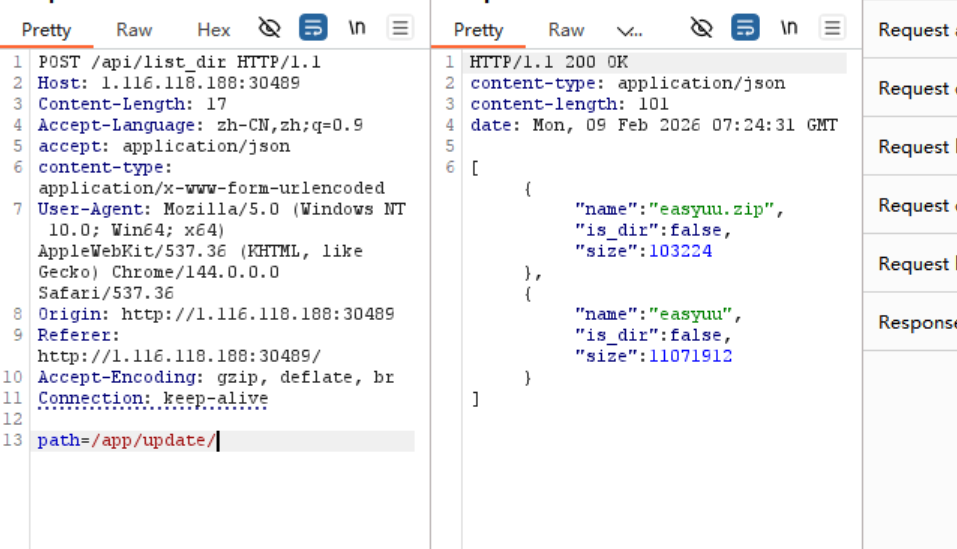This screenshot has height=549, width=957.
Task: Show newline characters in response viewer
Action: coord(789,28)
